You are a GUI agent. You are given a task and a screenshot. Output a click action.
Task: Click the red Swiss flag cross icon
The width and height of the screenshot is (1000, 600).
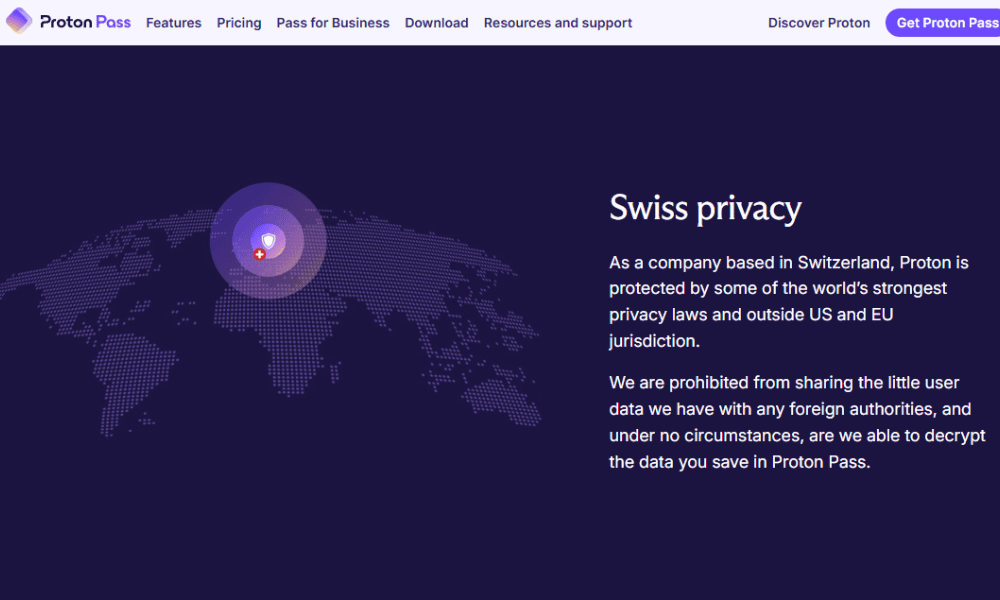click(x=260, y=255)
